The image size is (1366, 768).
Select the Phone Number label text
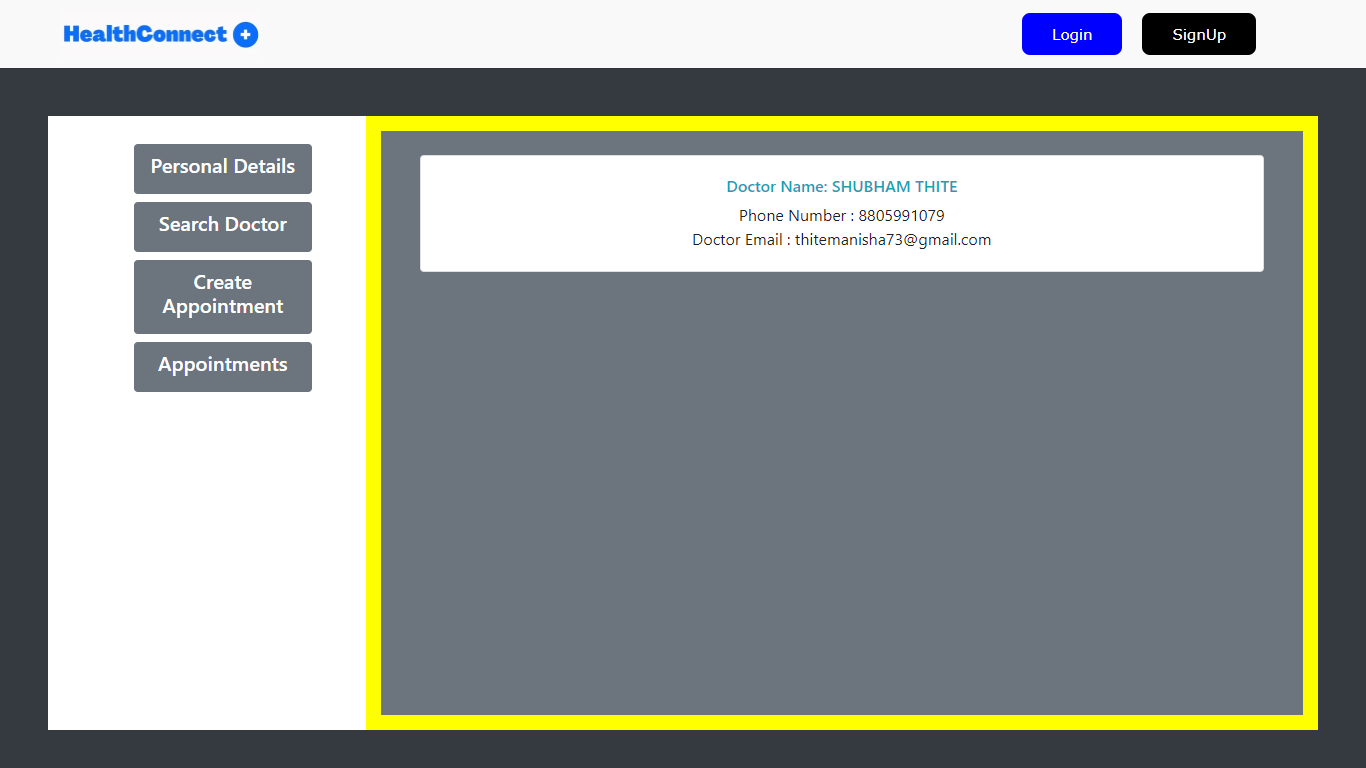coord(790,215)
